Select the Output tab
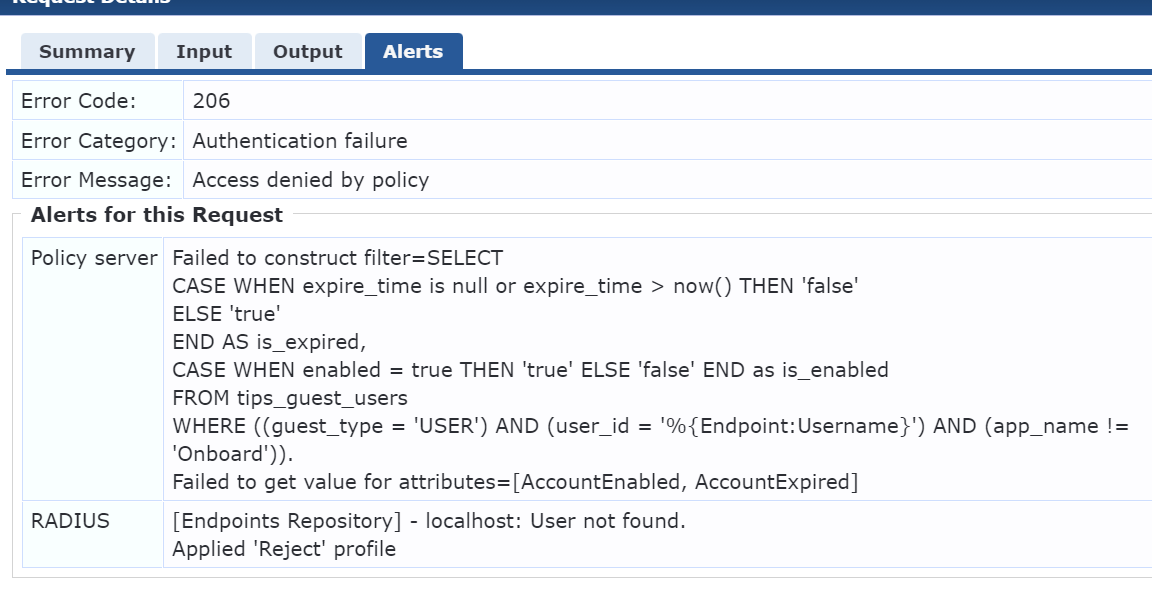 point(308,52)
